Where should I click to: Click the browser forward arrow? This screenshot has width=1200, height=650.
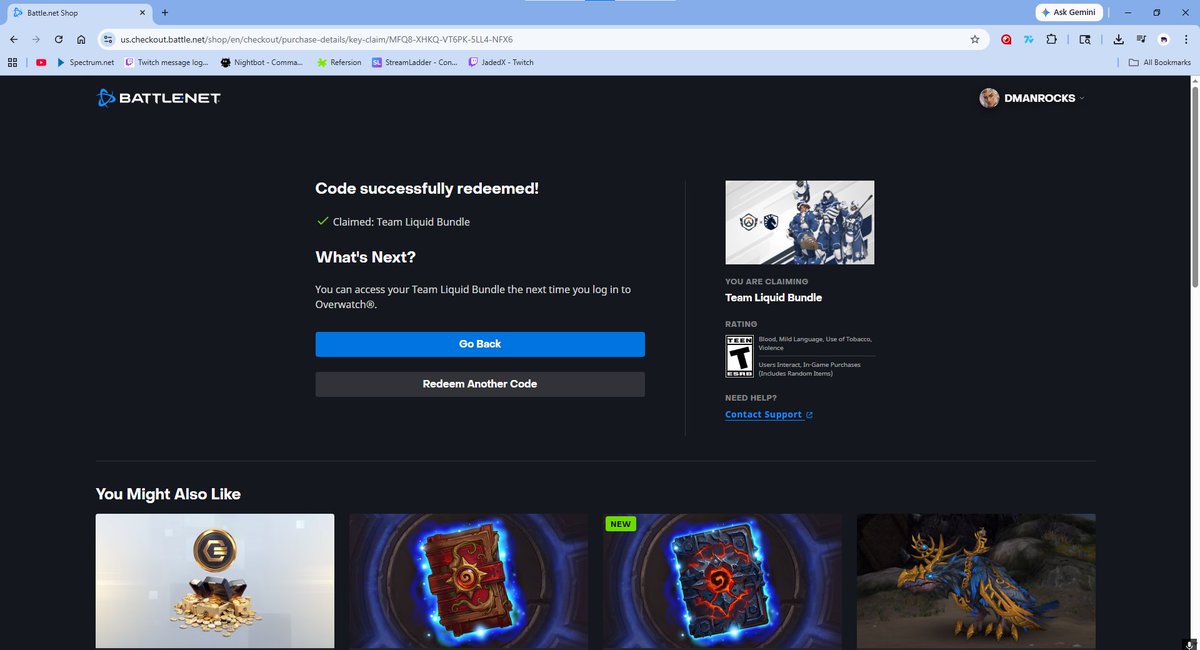(x=37, y=39)
